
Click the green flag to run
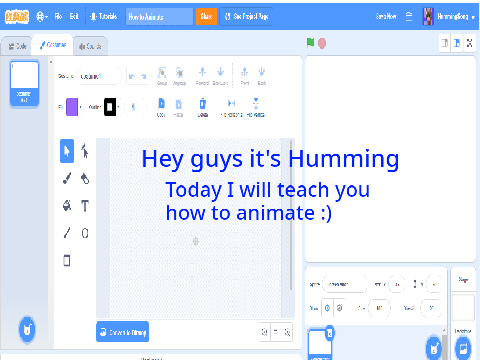pyautogui.click(x=310, y=43)
